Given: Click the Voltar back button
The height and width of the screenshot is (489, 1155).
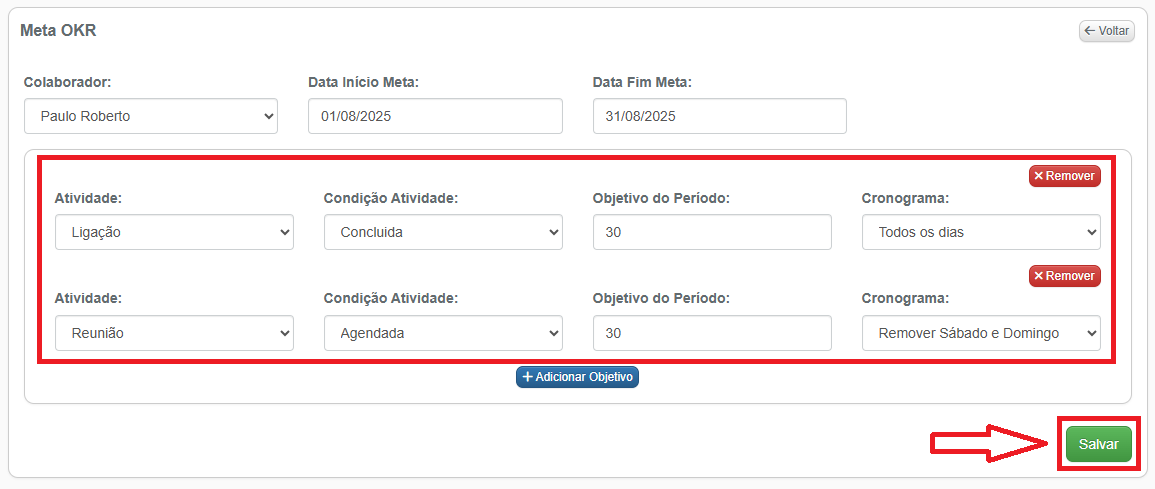Looking at the screenshot, I should click(x=1107, y=31).
